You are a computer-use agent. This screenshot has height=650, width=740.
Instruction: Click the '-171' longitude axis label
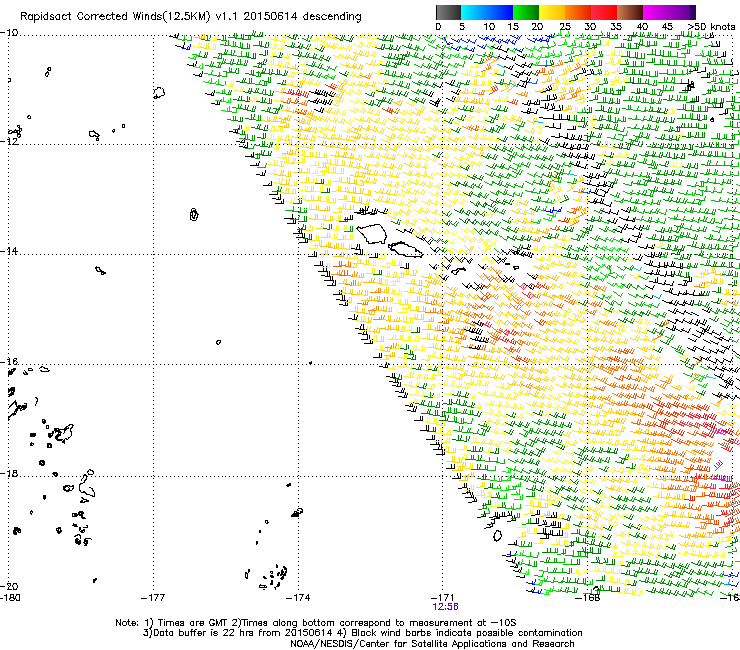tap(443, 598)
